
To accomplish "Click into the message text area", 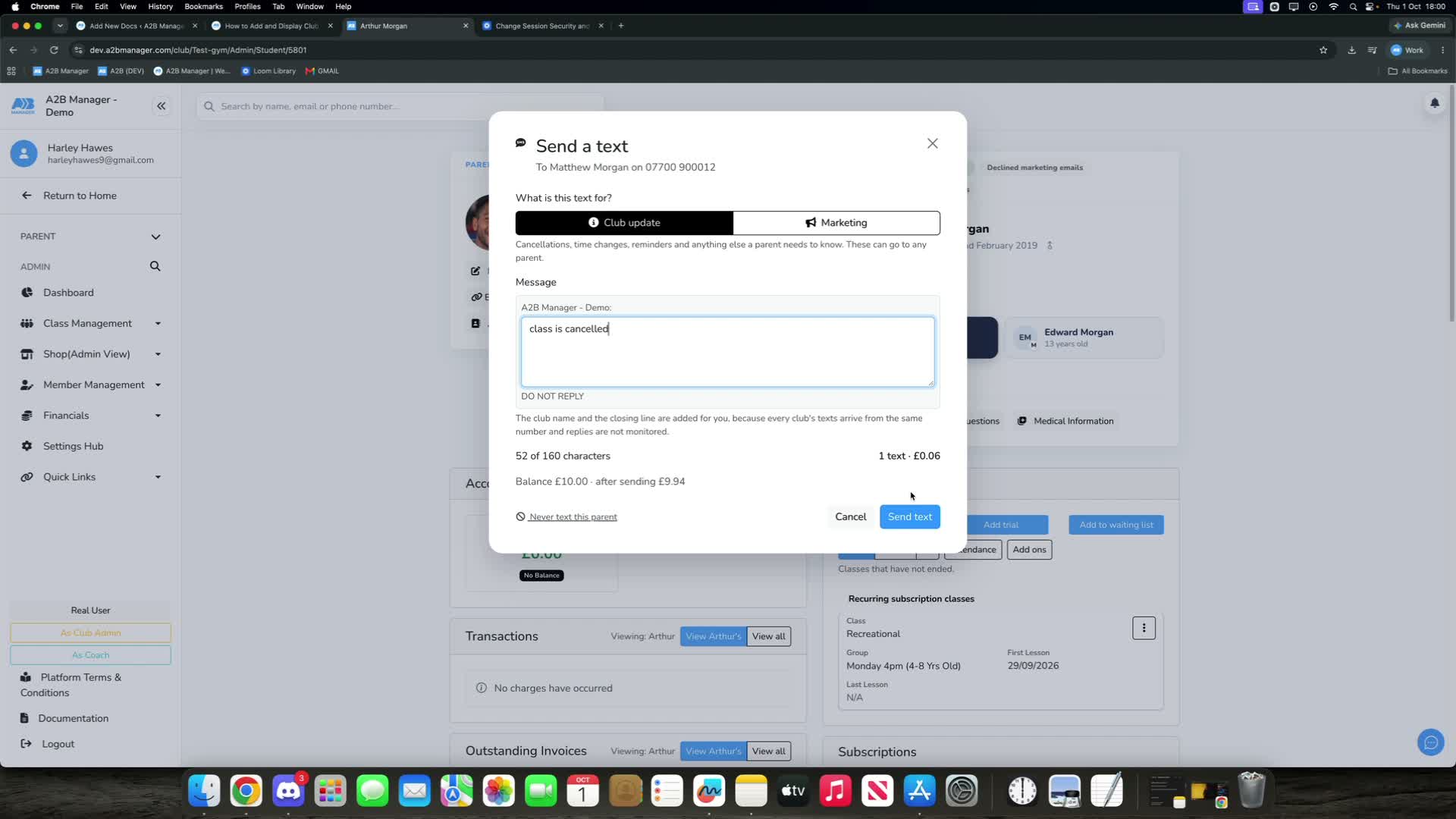I will tap(727, 352).
